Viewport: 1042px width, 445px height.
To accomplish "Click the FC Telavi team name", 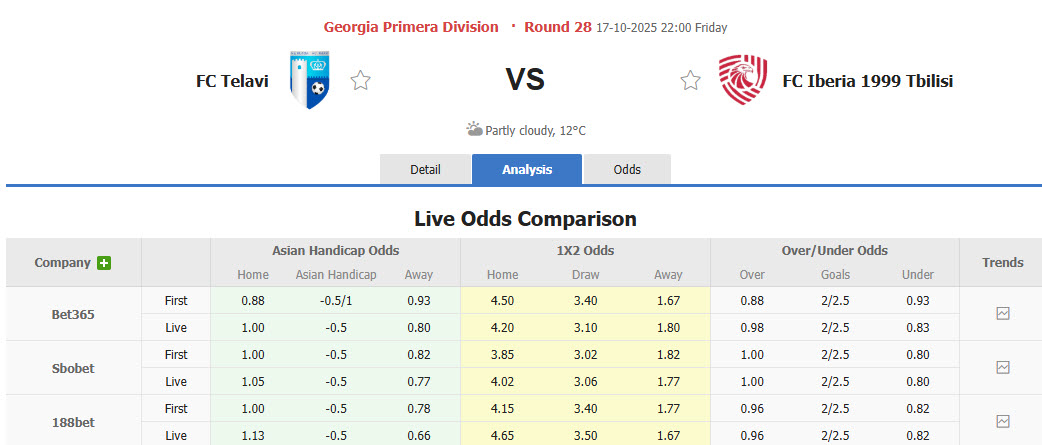I will tap(232, 81).
